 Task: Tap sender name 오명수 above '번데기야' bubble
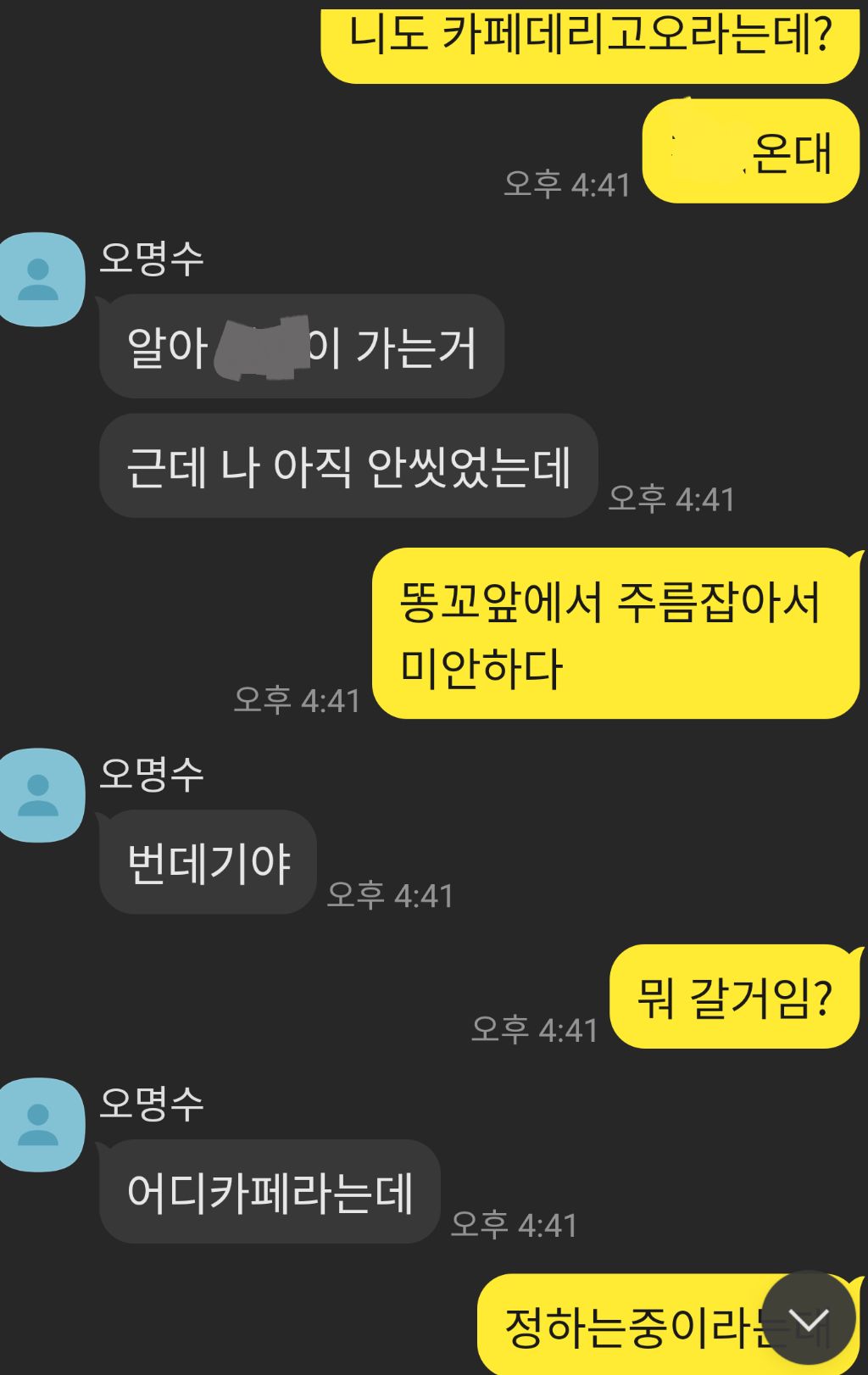pyautogui.click(x=152, y=774)
